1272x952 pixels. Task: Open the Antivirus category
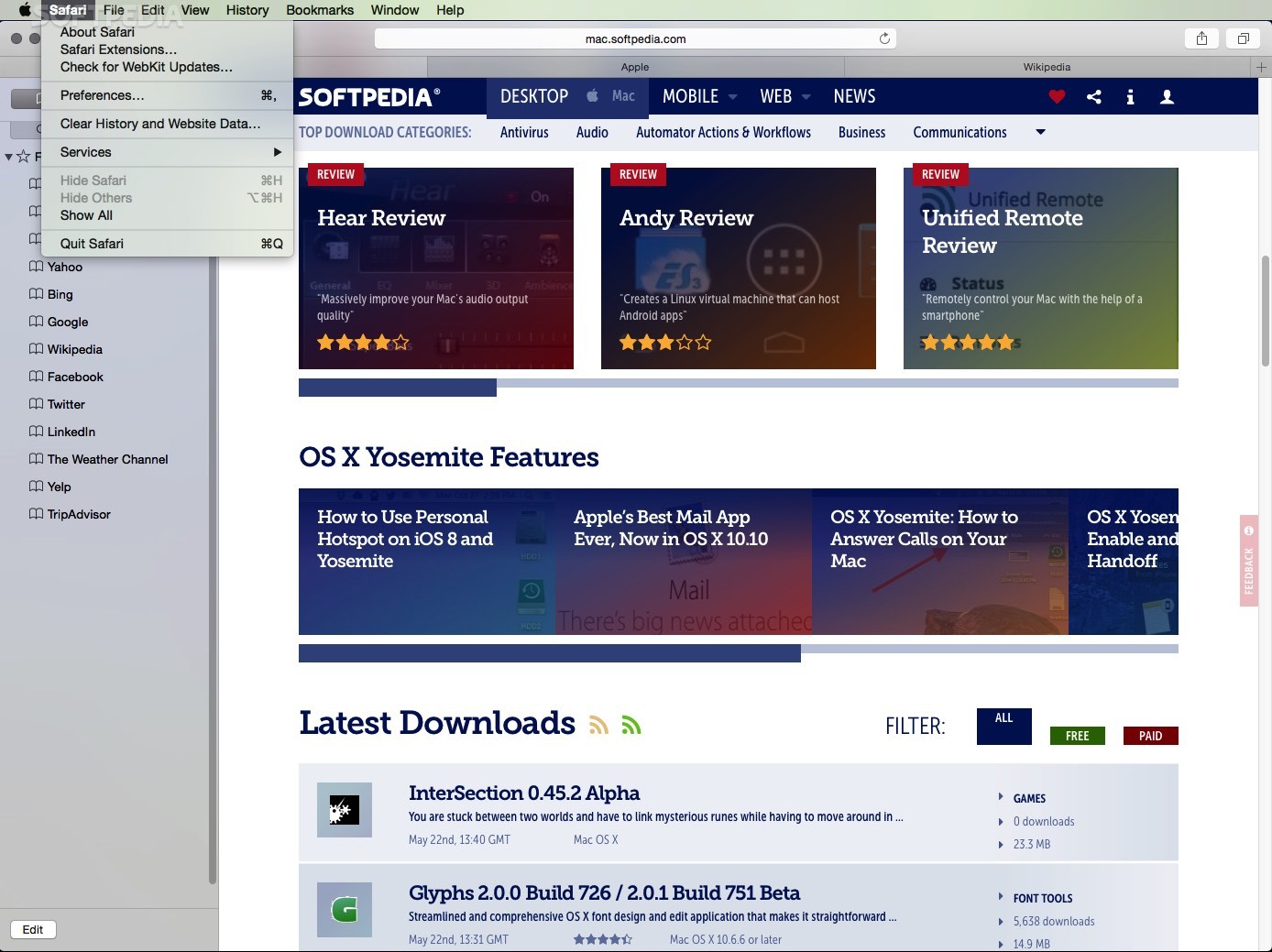(x=524, y=132)
